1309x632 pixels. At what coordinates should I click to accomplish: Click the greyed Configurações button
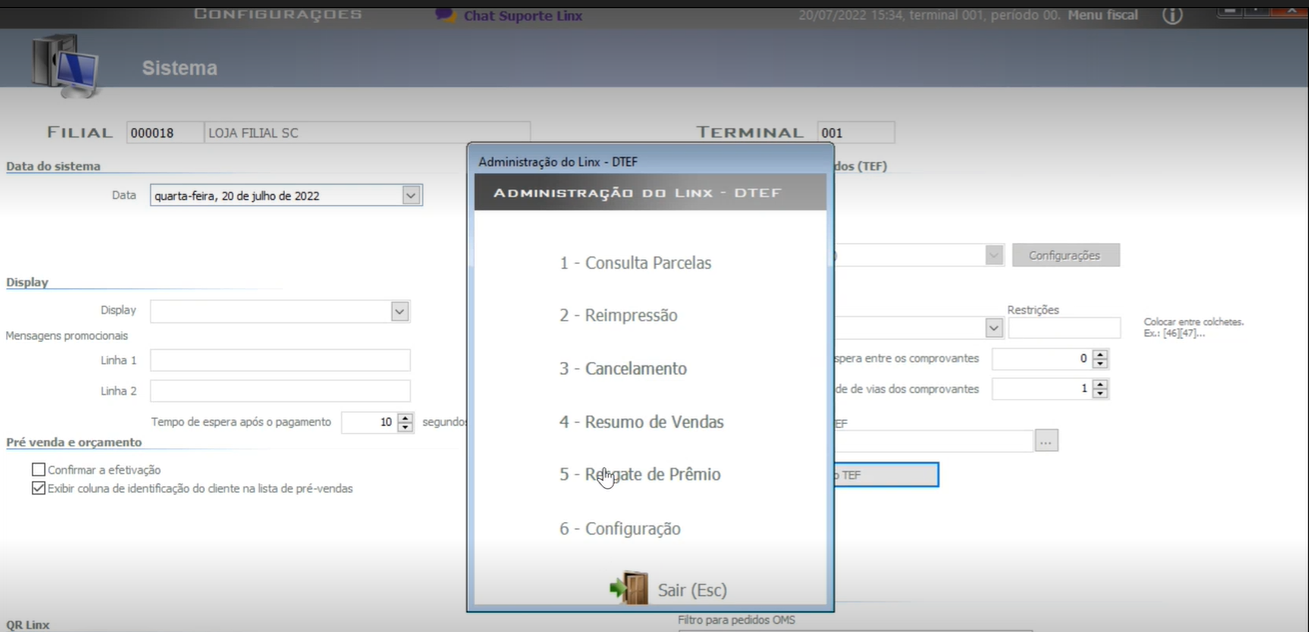point(1066,255)
